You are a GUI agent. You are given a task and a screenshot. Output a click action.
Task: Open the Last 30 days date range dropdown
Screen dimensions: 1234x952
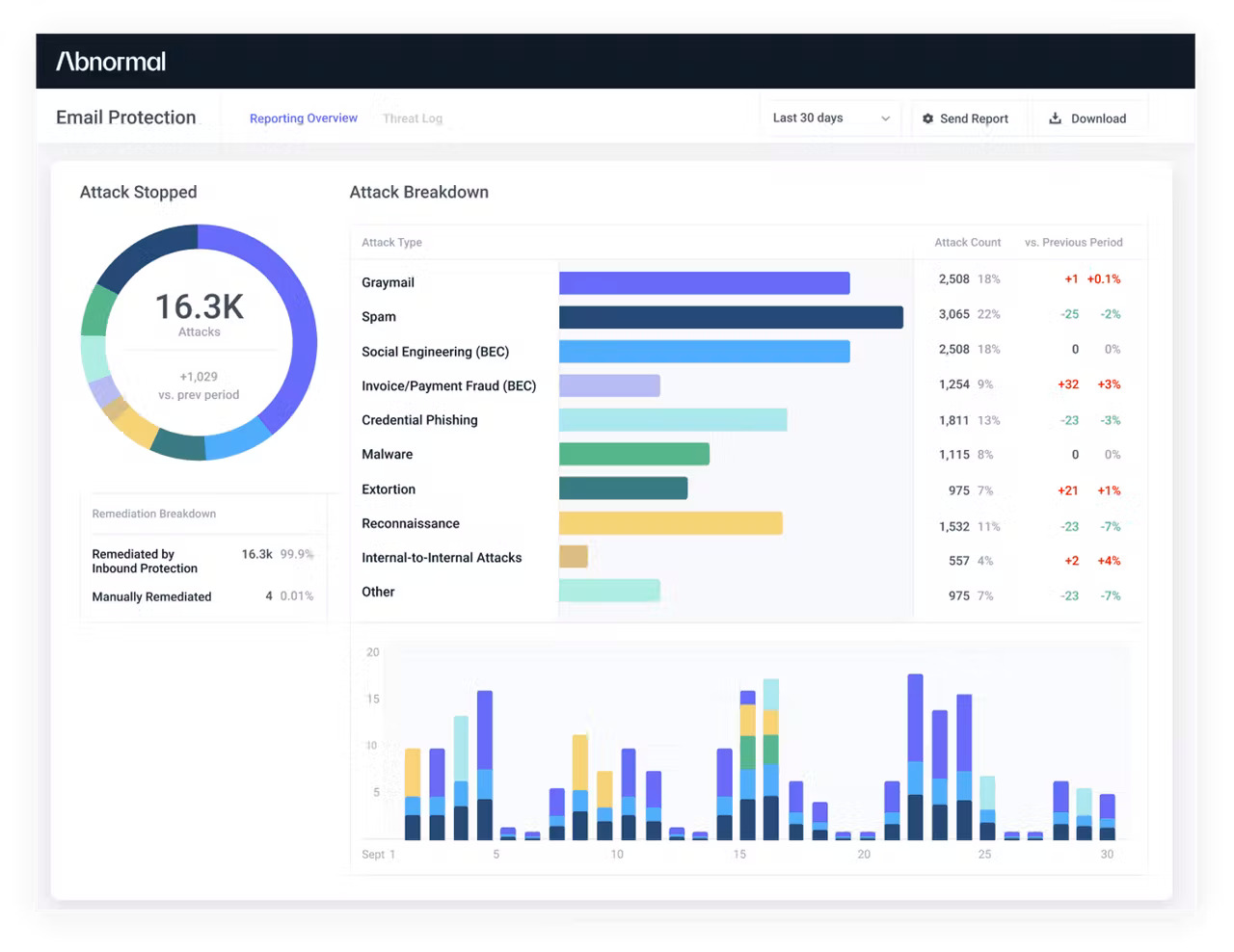coord(829,119)
